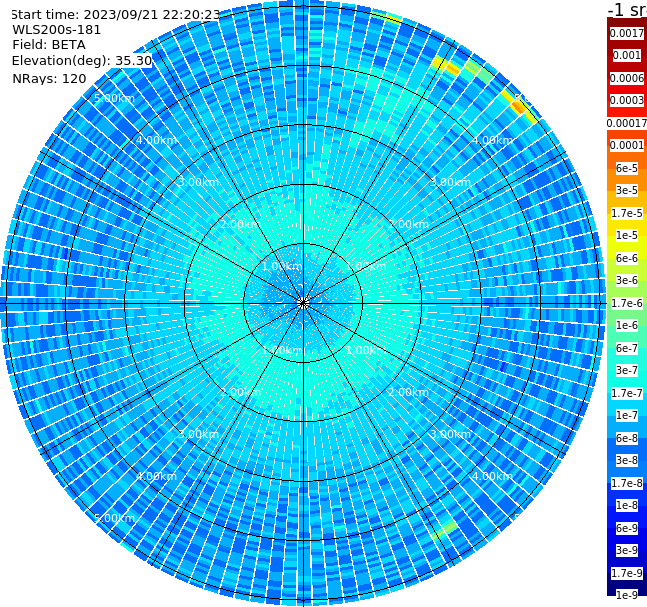Click the Elevation(deg): 35.30 label
Image resolution: width=647 pixels, height=607 pixels.
pyautogui.click(x=82, y=61)
